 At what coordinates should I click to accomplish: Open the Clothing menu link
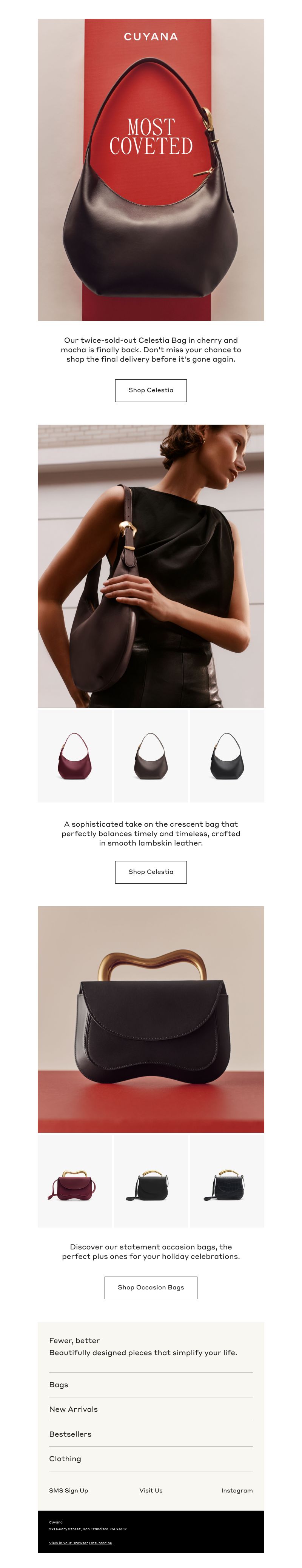150,1459
